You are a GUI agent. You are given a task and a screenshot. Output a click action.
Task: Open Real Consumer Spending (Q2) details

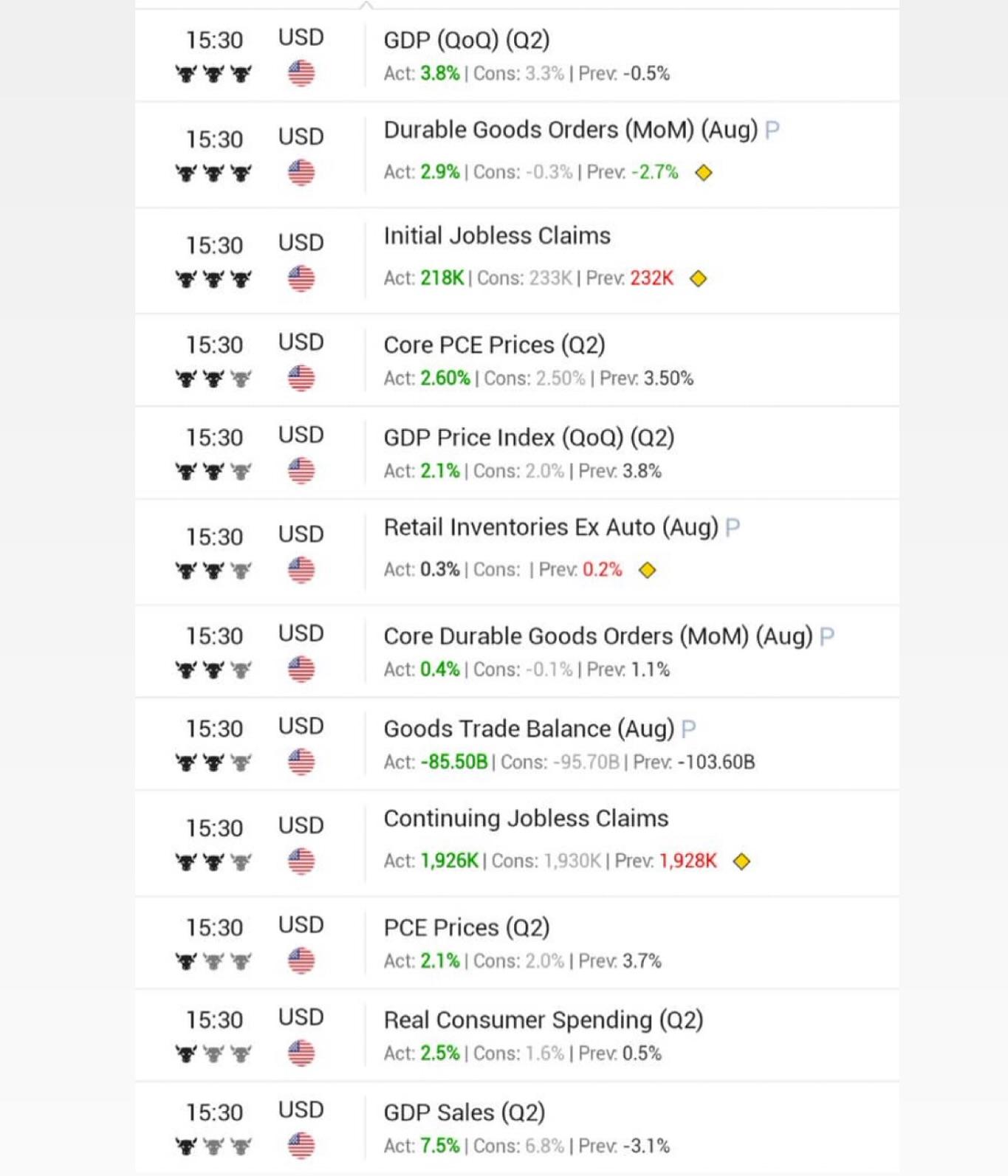pyautogui.click(x=543, y=1019)
